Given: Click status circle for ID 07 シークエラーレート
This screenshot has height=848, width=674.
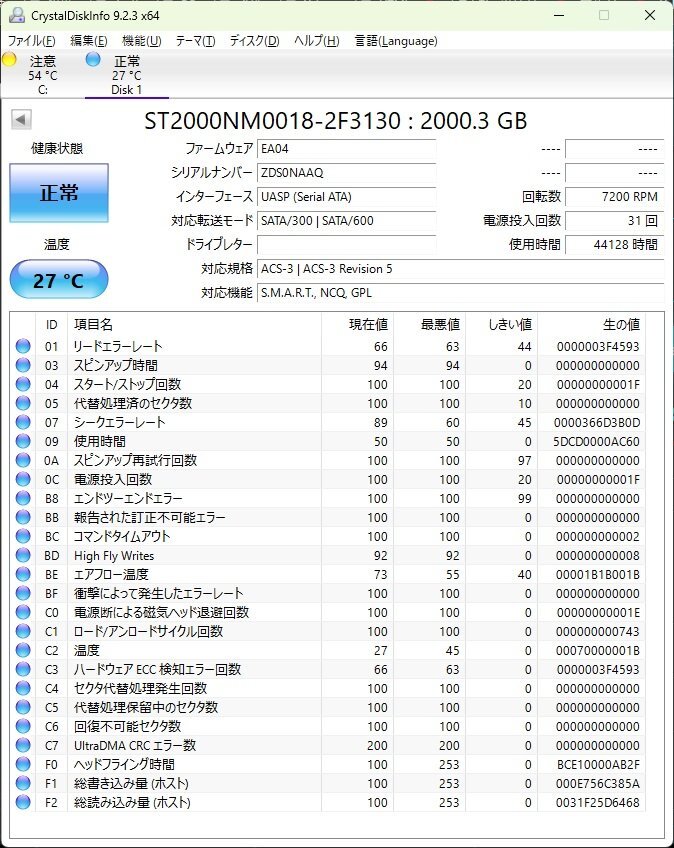Looking at the screenshot, I should (x=23, y=422).
